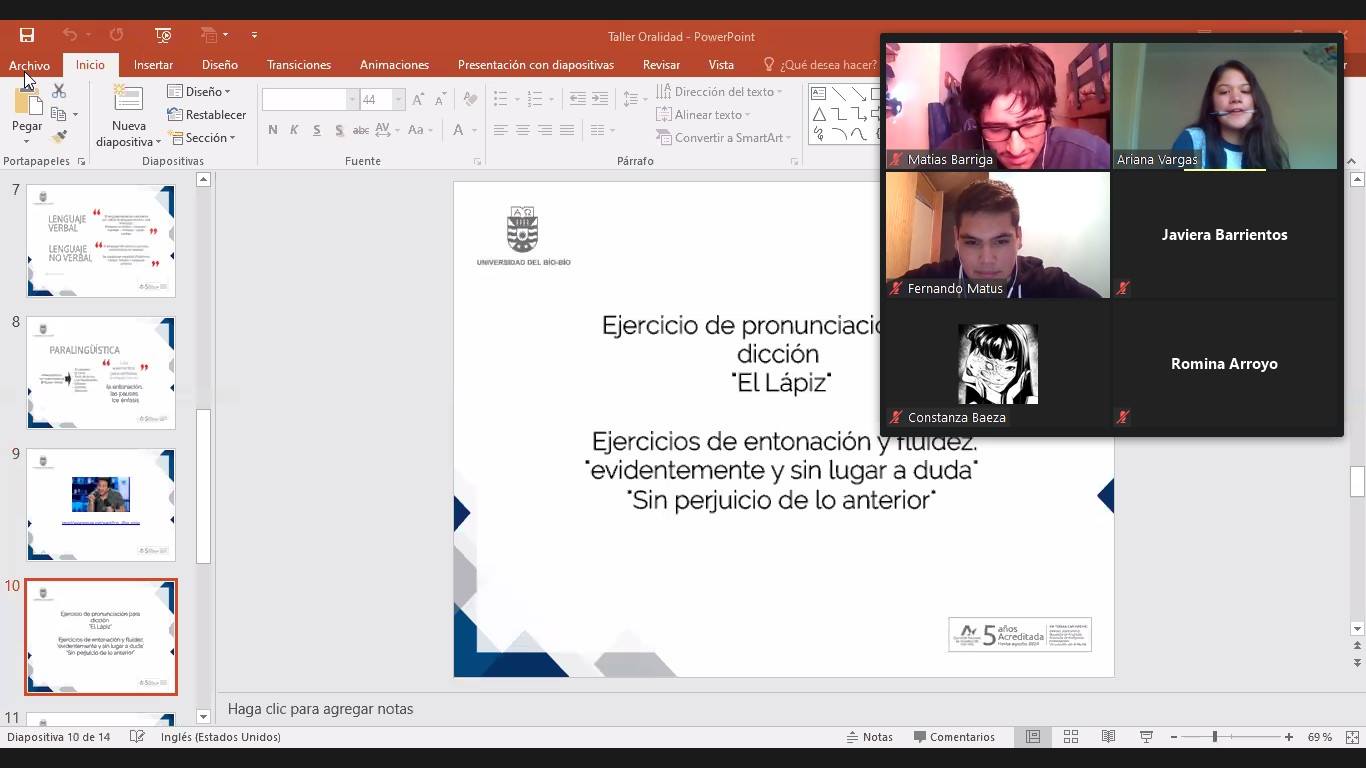Switch to the Transiciones tab

click(298, 65)
